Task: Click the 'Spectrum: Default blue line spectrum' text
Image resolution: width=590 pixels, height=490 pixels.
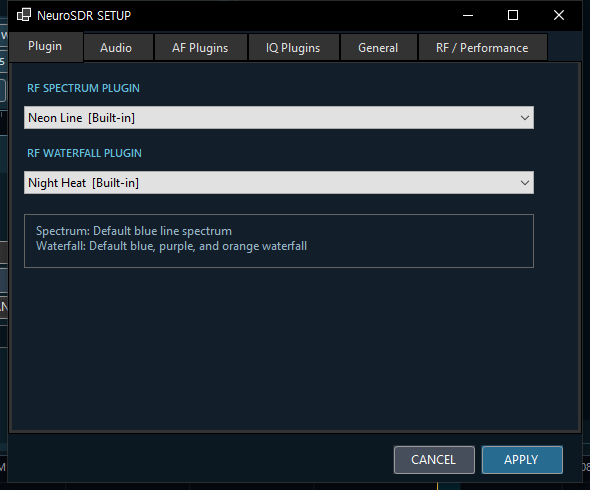Action: coord(134,231)
